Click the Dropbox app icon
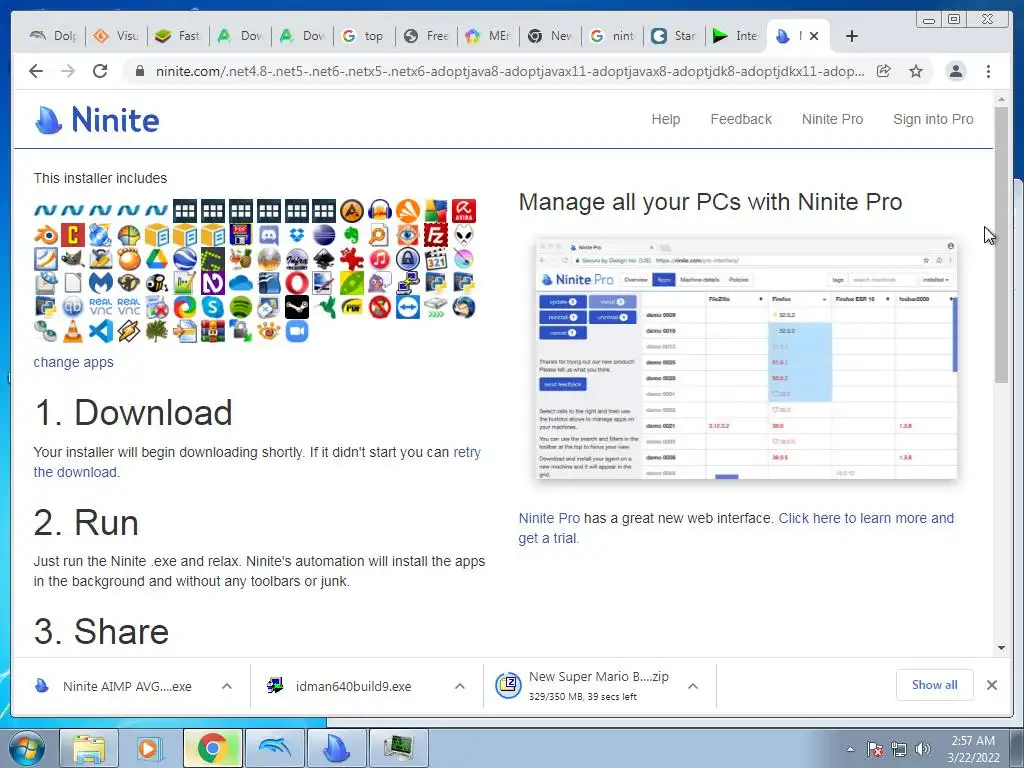This screenshot has height=768, width=1024. pyautogui.click(x=296, y=235)
